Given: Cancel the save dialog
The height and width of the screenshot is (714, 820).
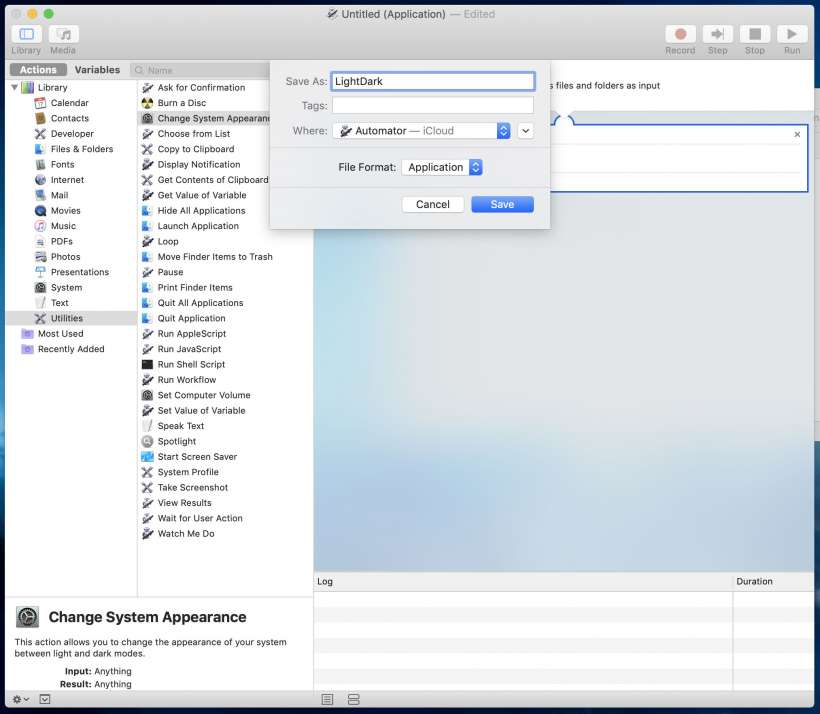Looking at the screenshot, I should 432,205.
